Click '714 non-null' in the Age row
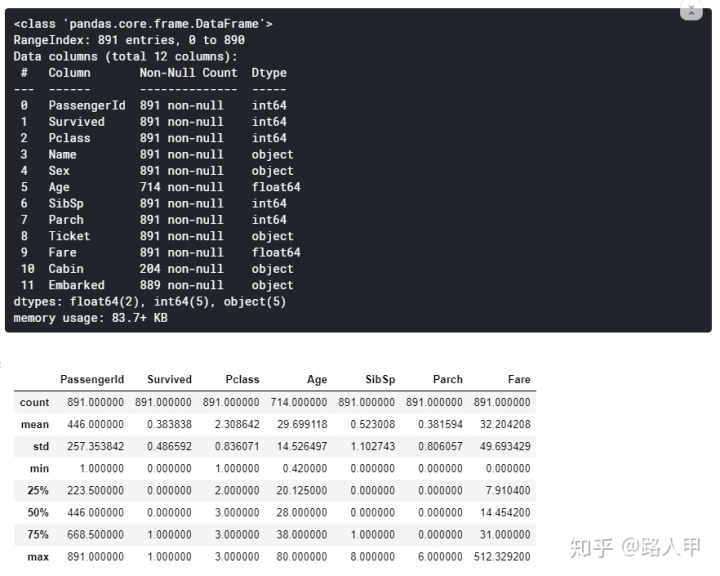 pyautogui.click(x=182, y=187)
